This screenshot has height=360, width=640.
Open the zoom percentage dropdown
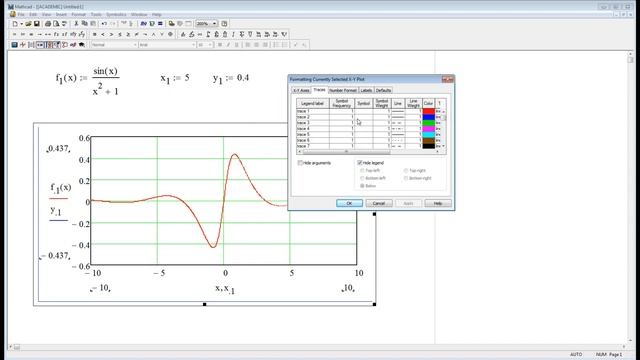click(214, 24)
